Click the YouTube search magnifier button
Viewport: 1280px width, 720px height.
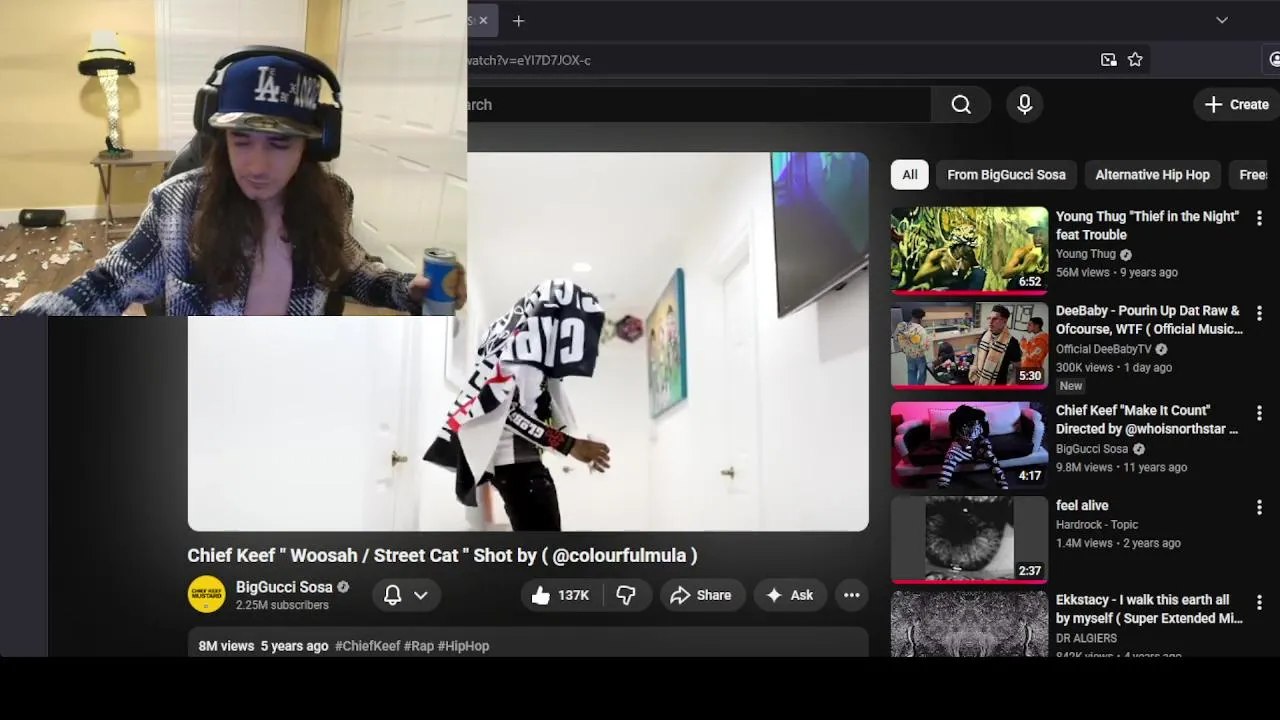click(961, 104)
